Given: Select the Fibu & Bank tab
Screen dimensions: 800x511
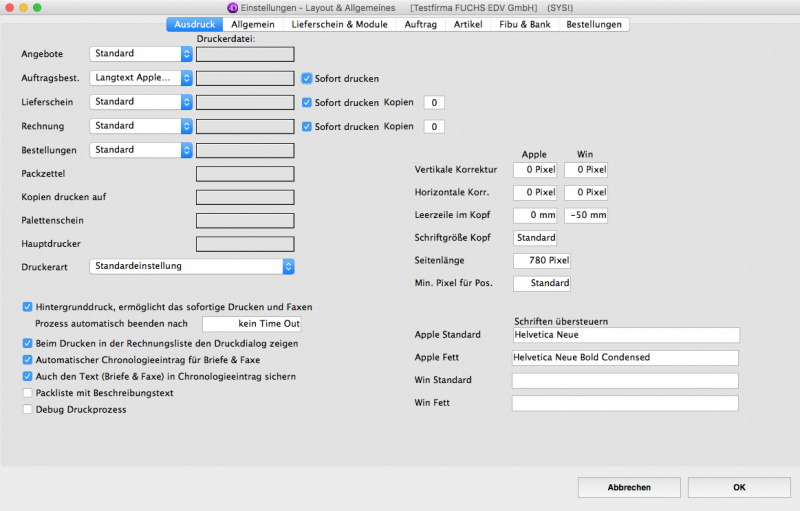Looking at the screenshot, I should [525, 24].
